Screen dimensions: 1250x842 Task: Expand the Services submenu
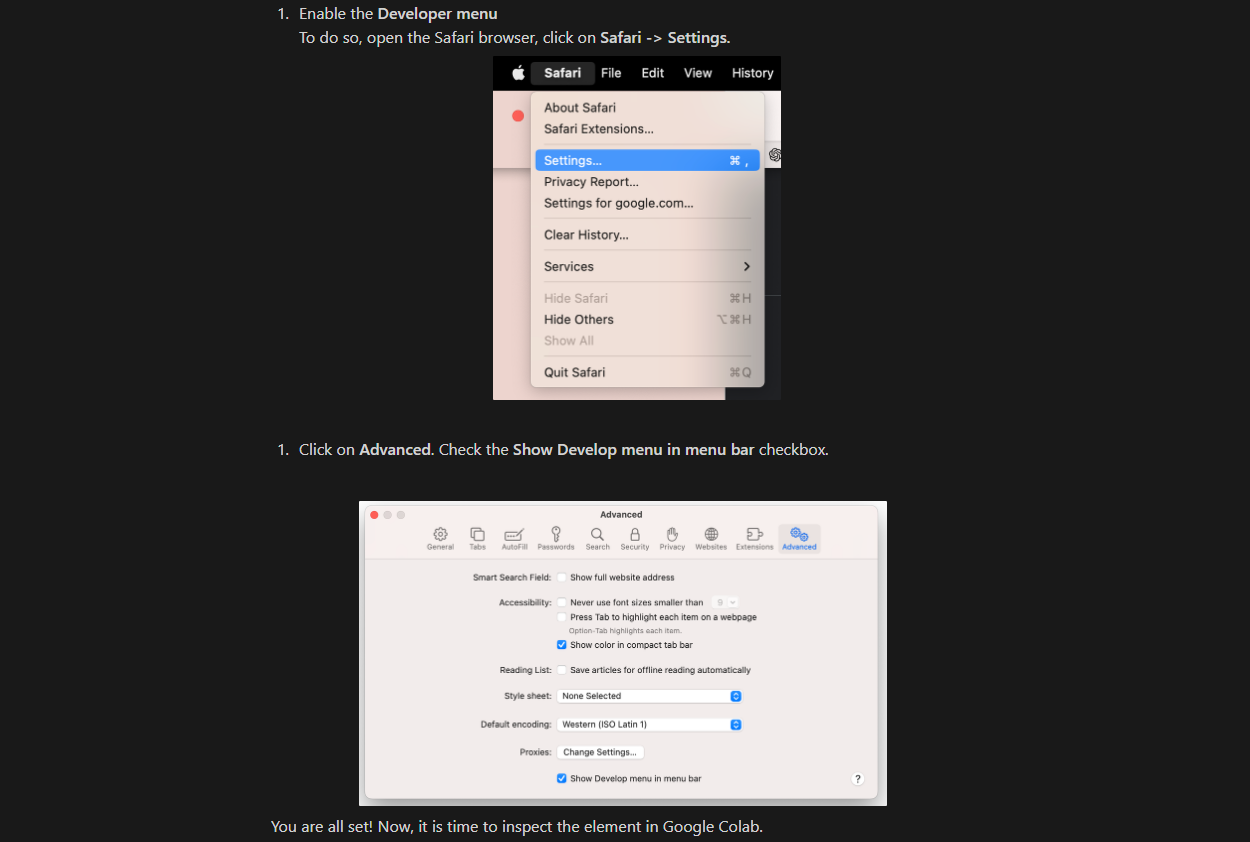click(647, 267)
